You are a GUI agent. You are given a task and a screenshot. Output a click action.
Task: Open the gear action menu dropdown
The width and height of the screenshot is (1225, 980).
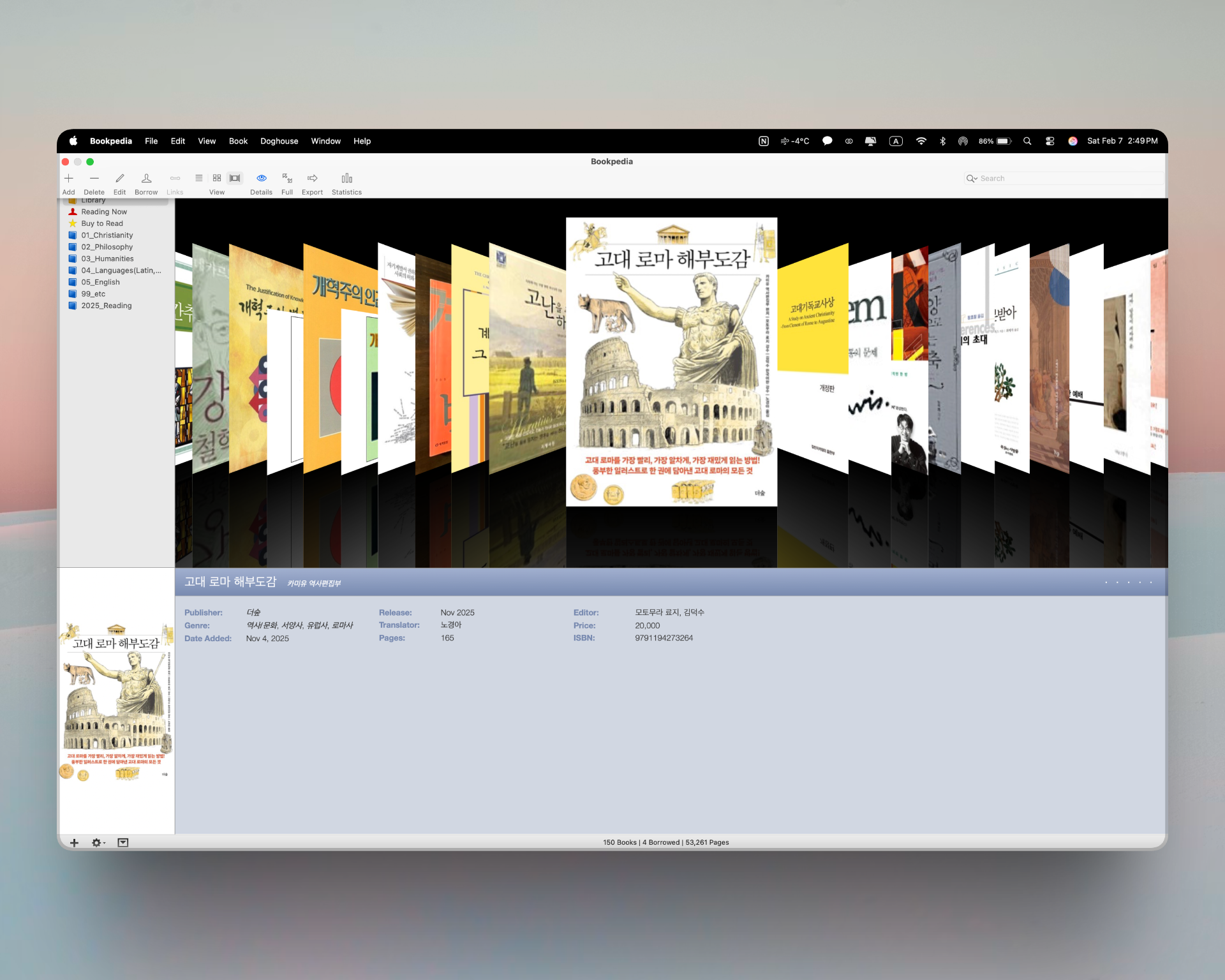[x=98, y=843]
